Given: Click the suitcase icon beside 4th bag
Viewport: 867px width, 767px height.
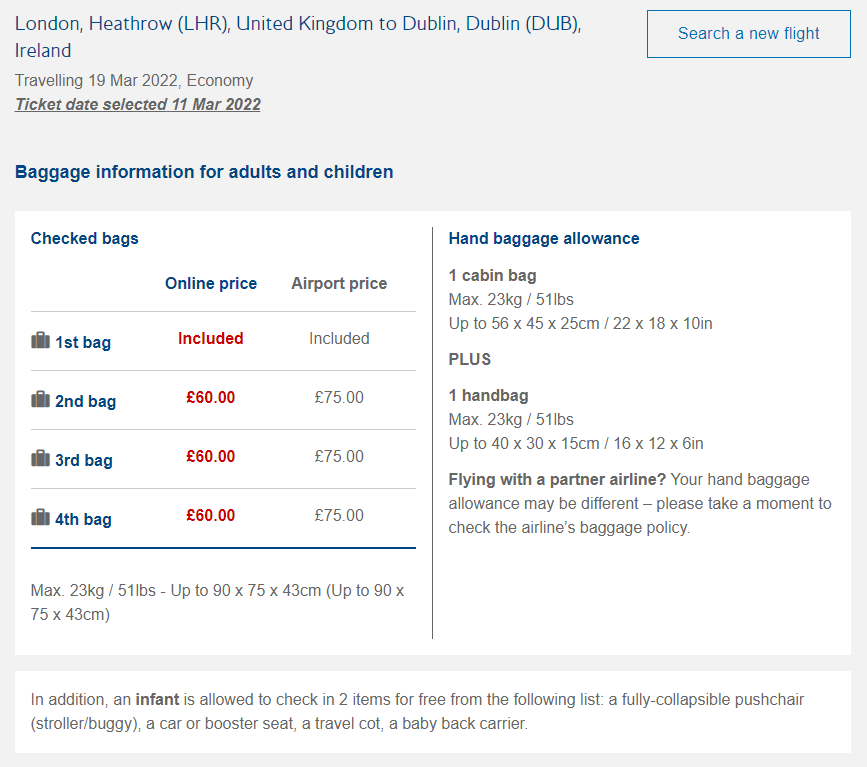Looking at the screenshot, I should (40, 517).
